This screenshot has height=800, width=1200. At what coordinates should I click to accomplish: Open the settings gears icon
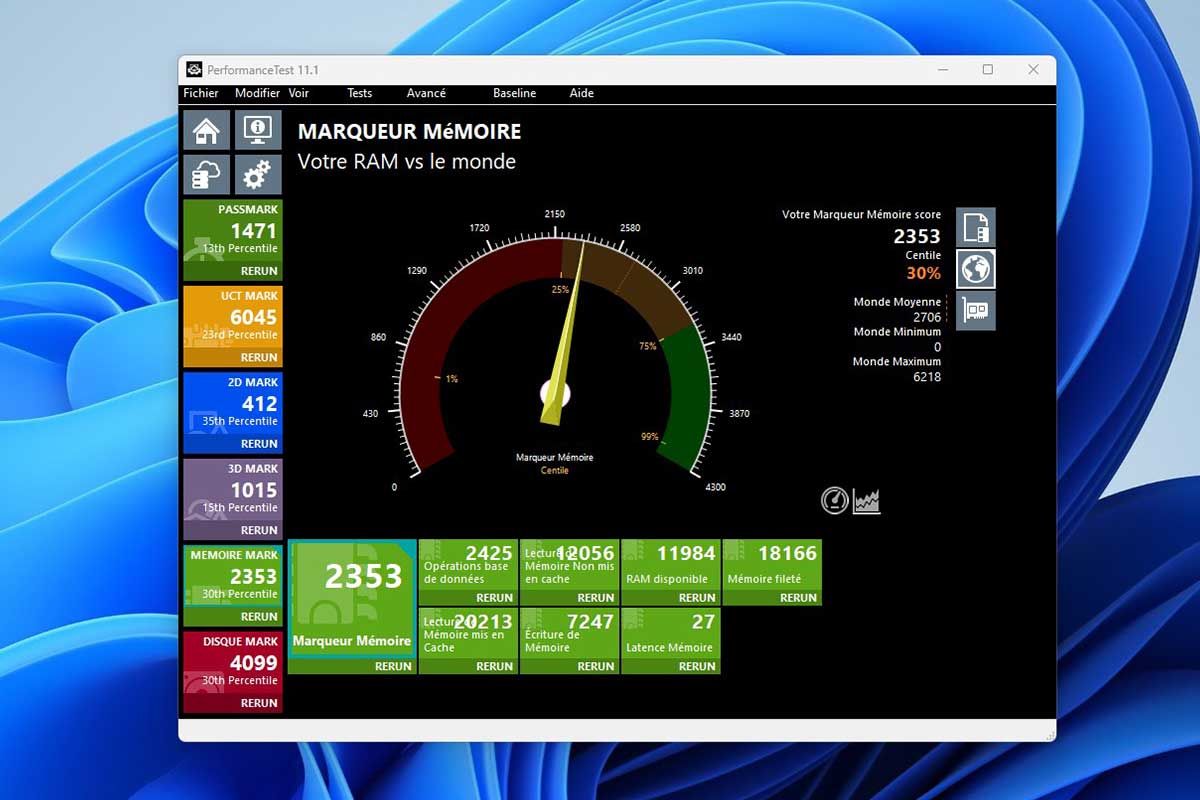pos(258,175)
